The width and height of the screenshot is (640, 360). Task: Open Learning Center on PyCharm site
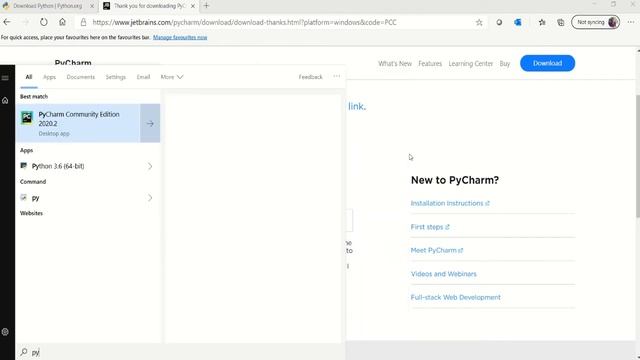point(471,64)
